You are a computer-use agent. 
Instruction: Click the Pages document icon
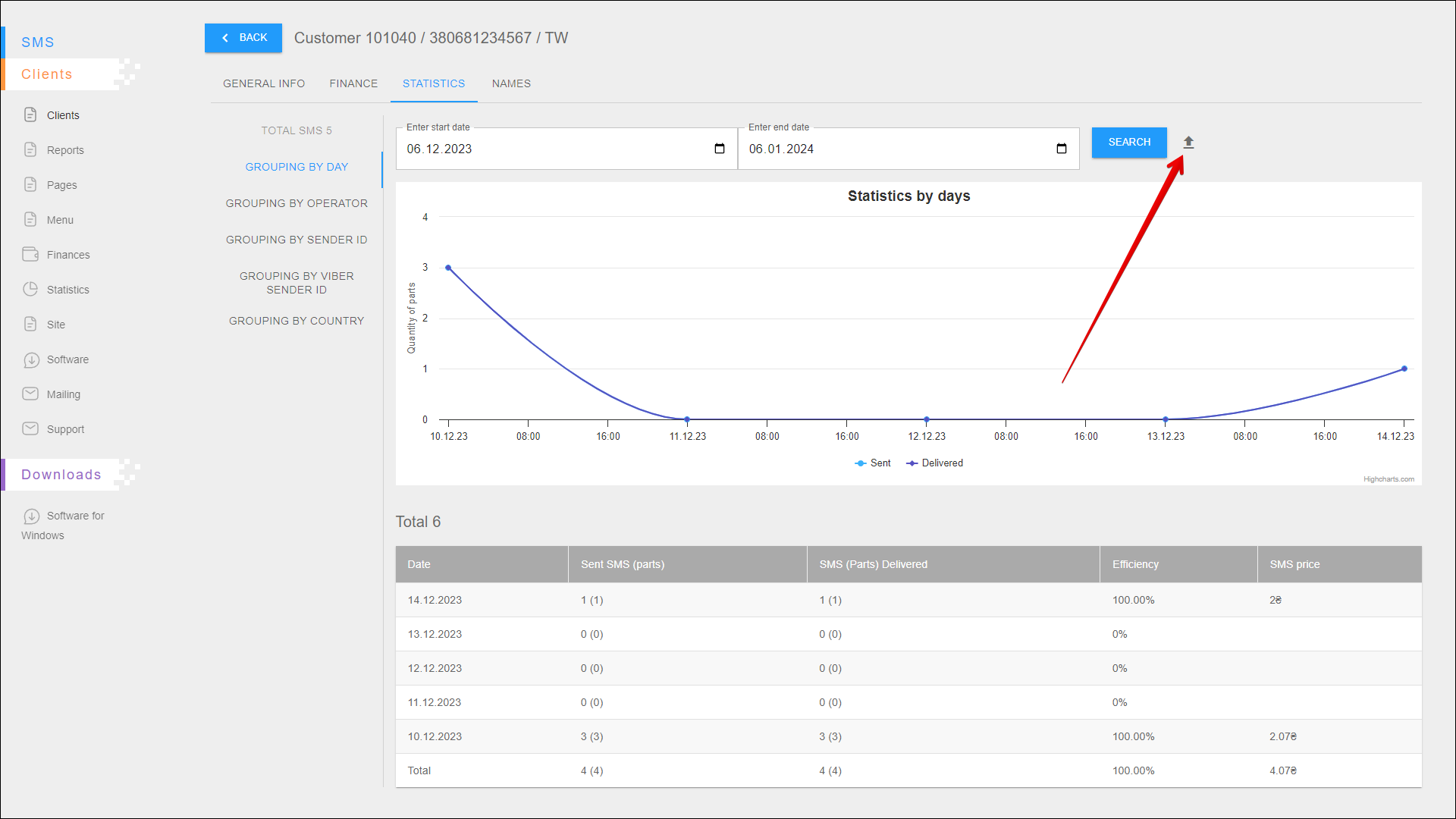[x=30, y=184]
